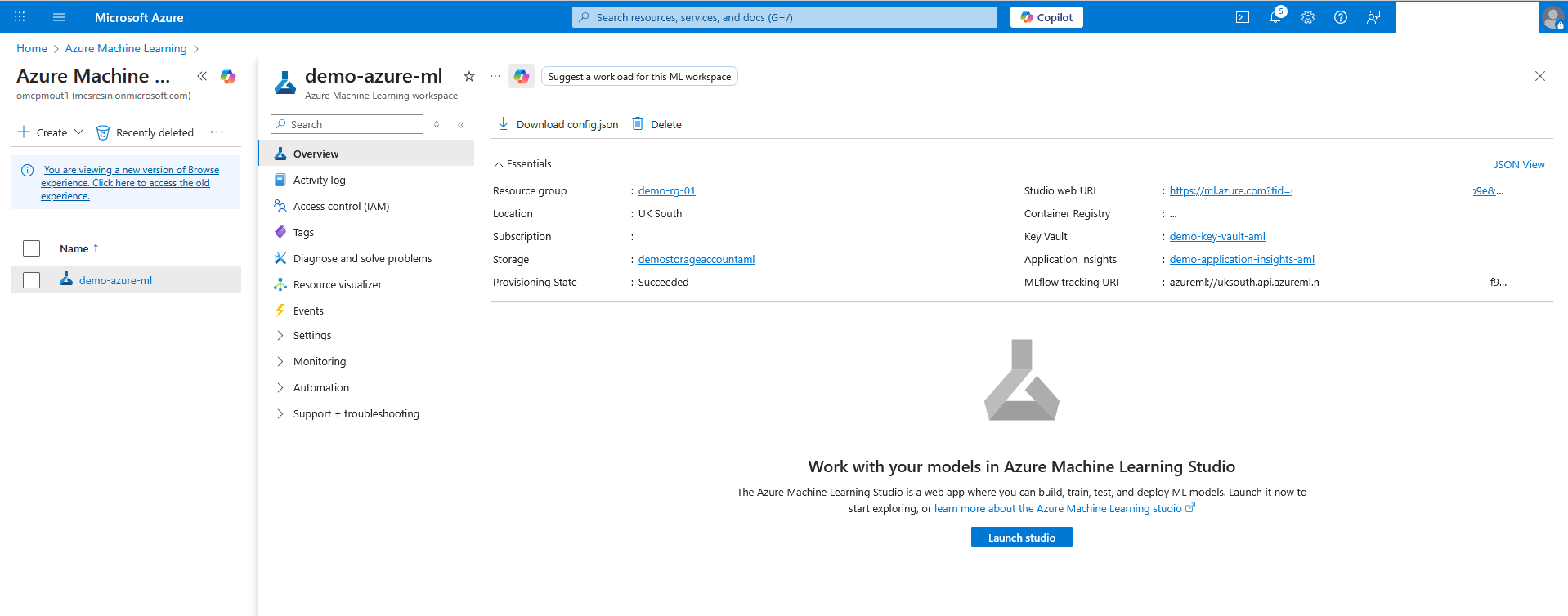Tick the checkbox for demo-azure-ml row

[31, 280]
